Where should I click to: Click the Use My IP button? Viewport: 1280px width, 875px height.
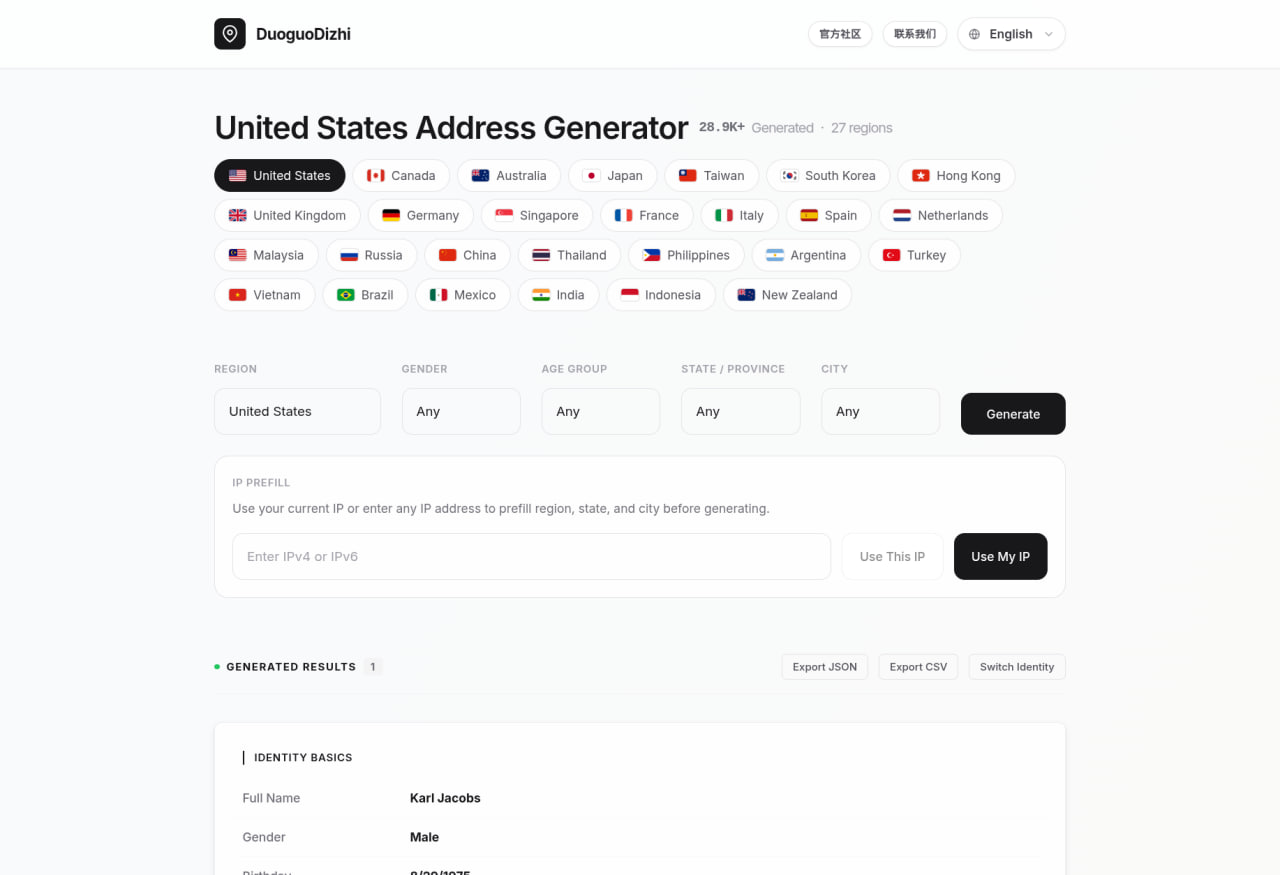(x=1000, y=556)
